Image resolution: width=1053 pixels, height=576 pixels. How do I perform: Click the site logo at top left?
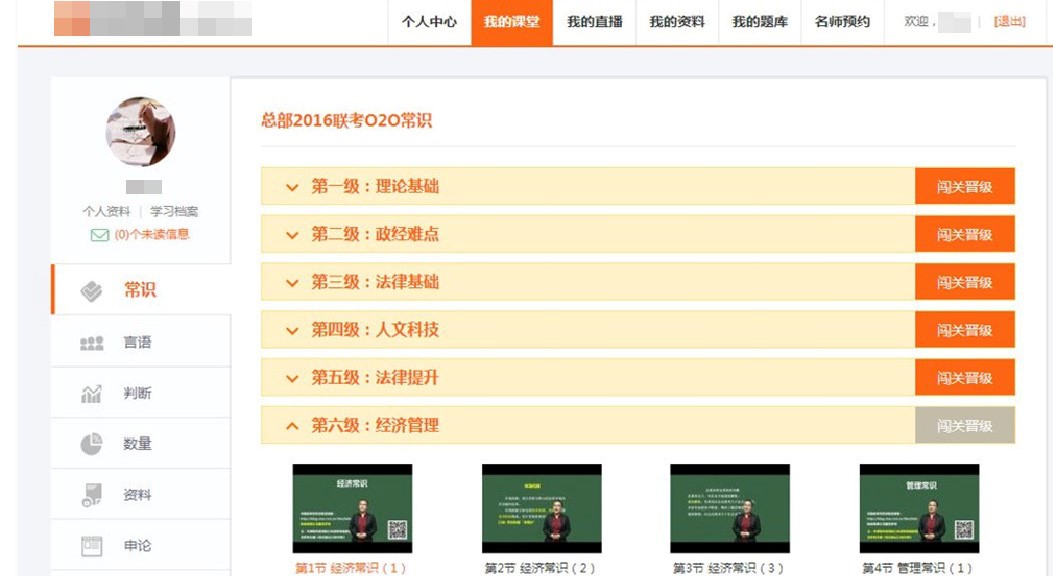click(x=153, y=19)
